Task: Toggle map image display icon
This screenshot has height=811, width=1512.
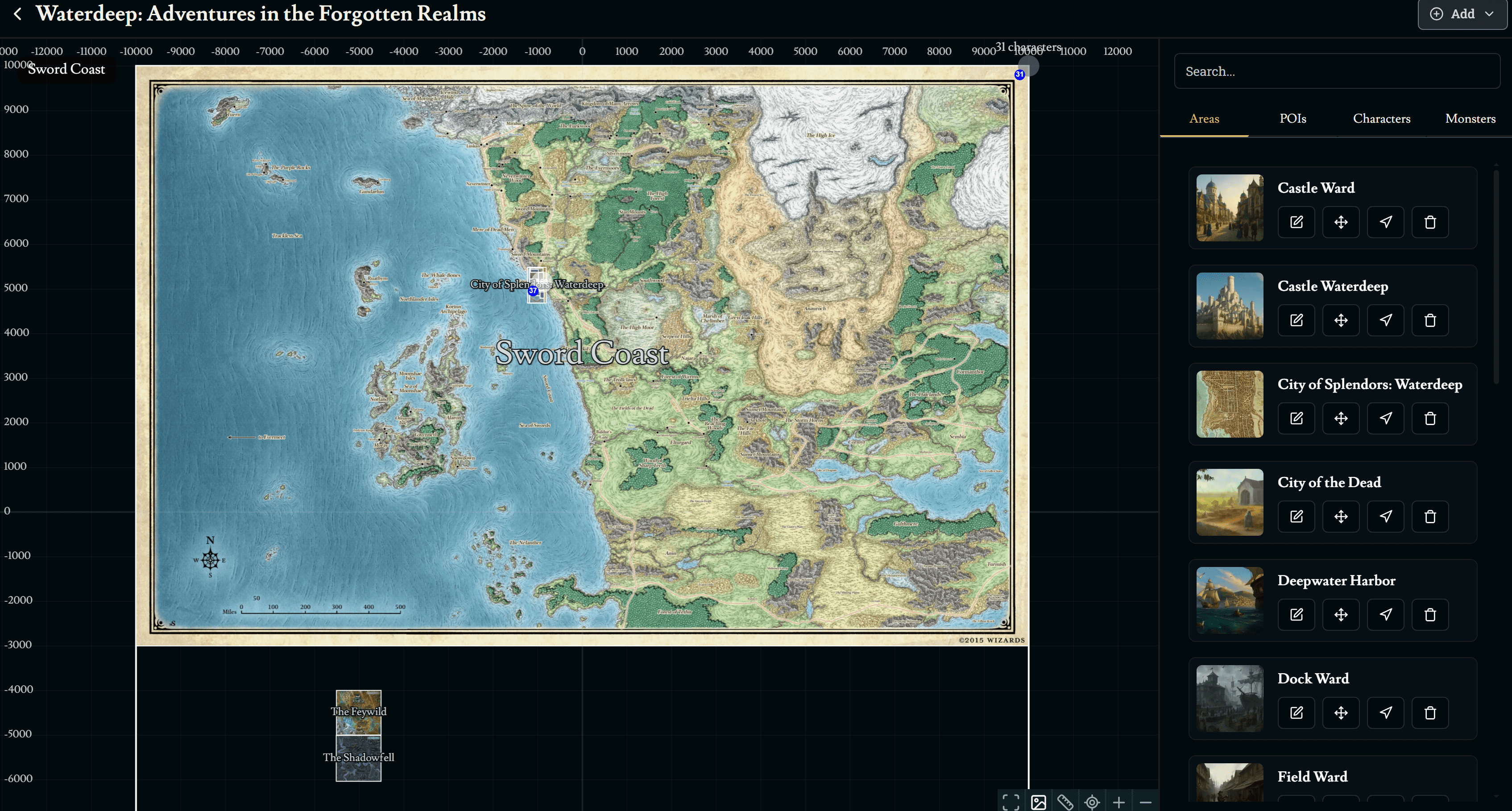Action: (x=1038, y=802)
